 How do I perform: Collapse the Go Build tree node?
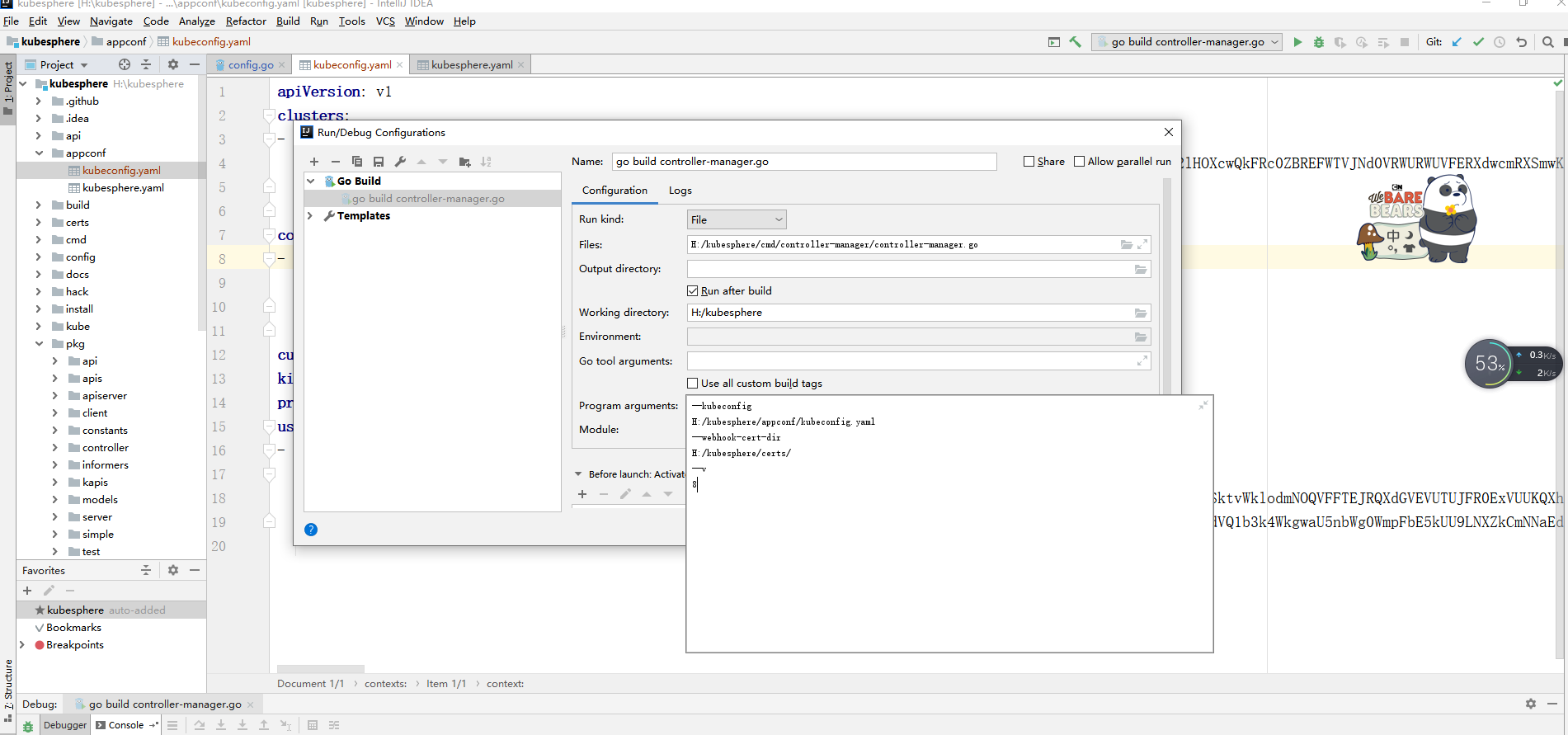[x=311, y=181]
